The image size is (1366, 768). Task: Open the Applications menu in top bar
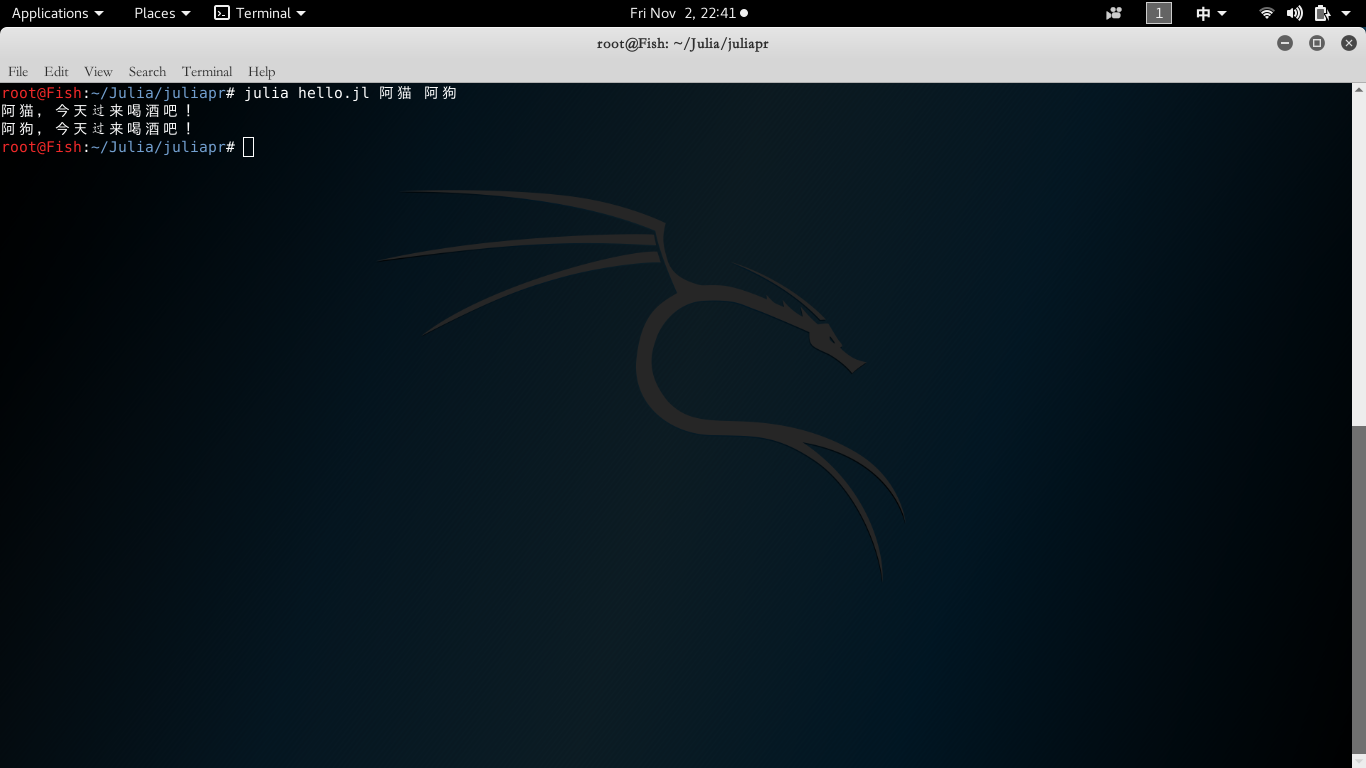click(x=57, y=13)
